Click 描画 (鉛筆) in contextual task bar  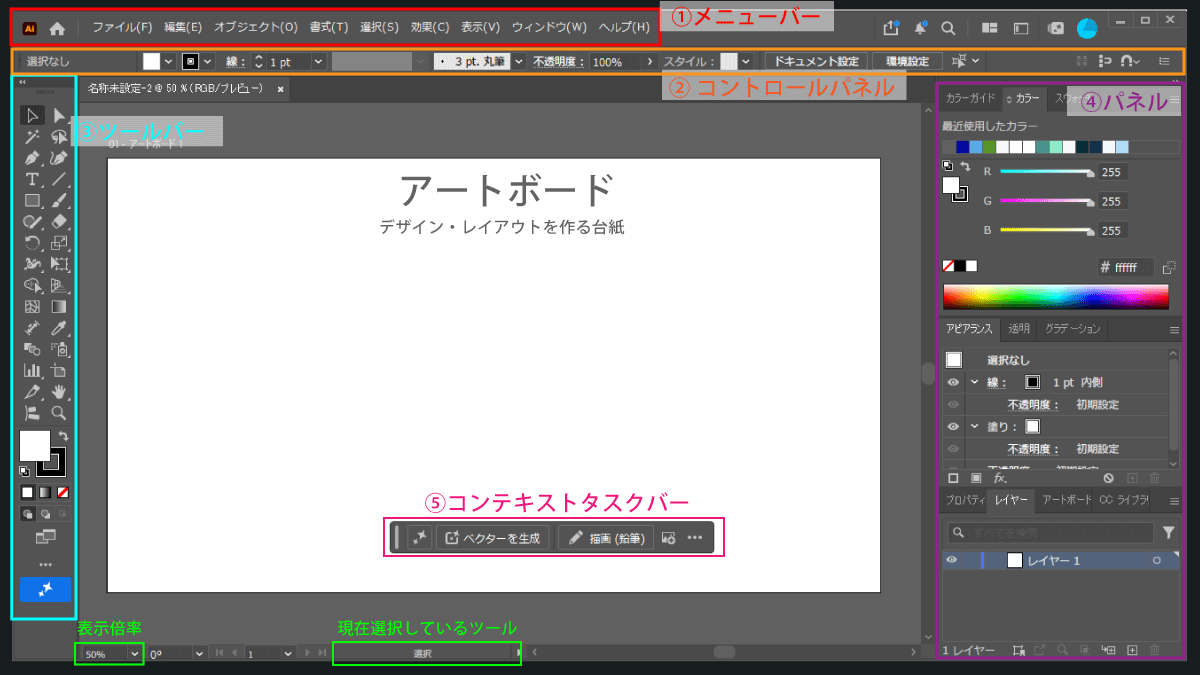tap(605, 538)
